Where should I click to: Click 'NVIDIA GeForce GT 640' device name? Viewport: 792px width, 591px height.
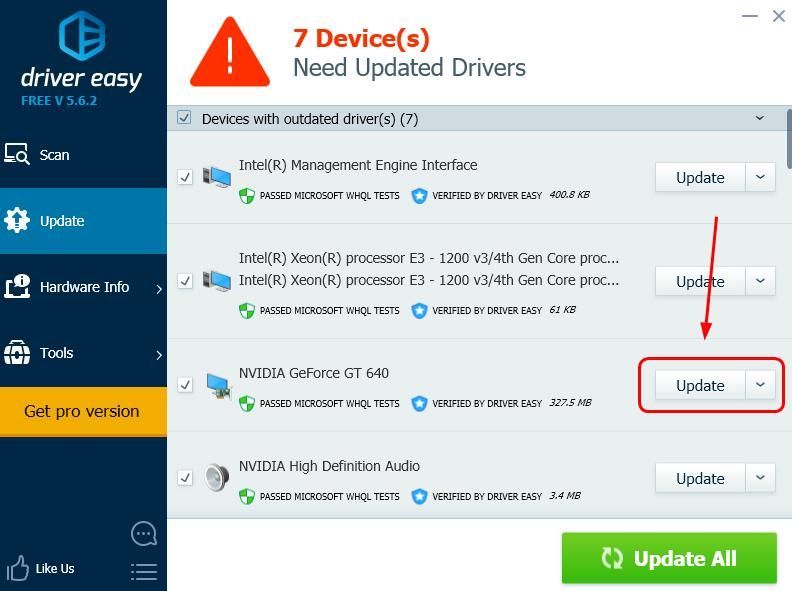pos(314,373)
